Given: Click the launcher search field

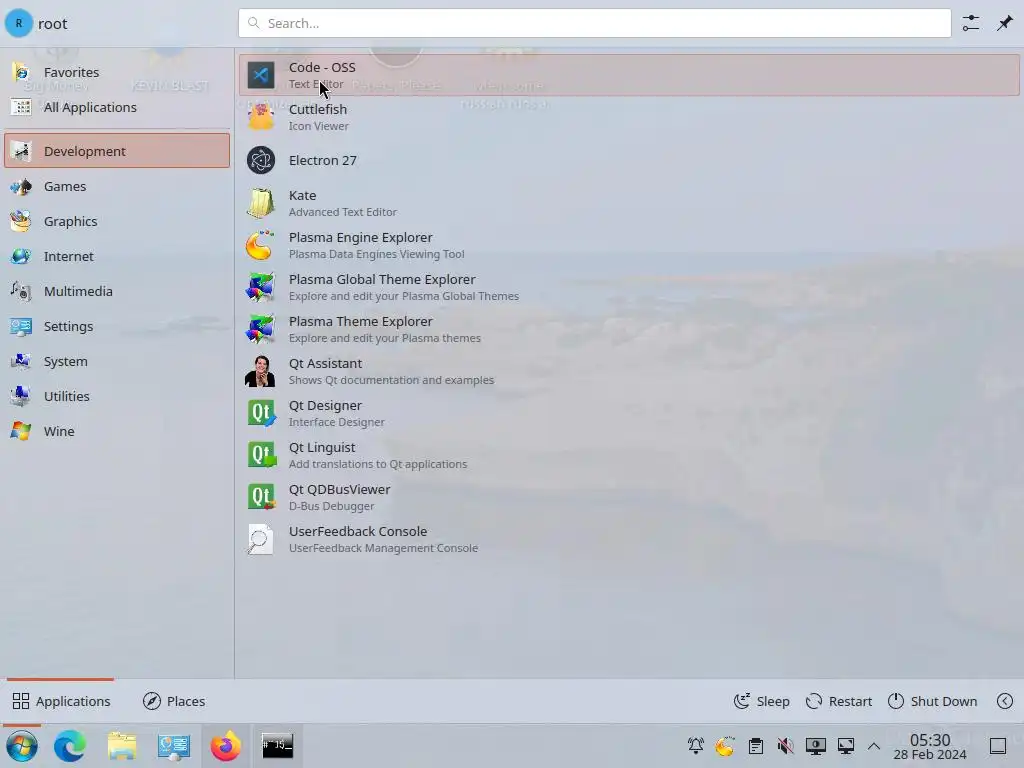Looking at the screenshot, I should [594, 24].
